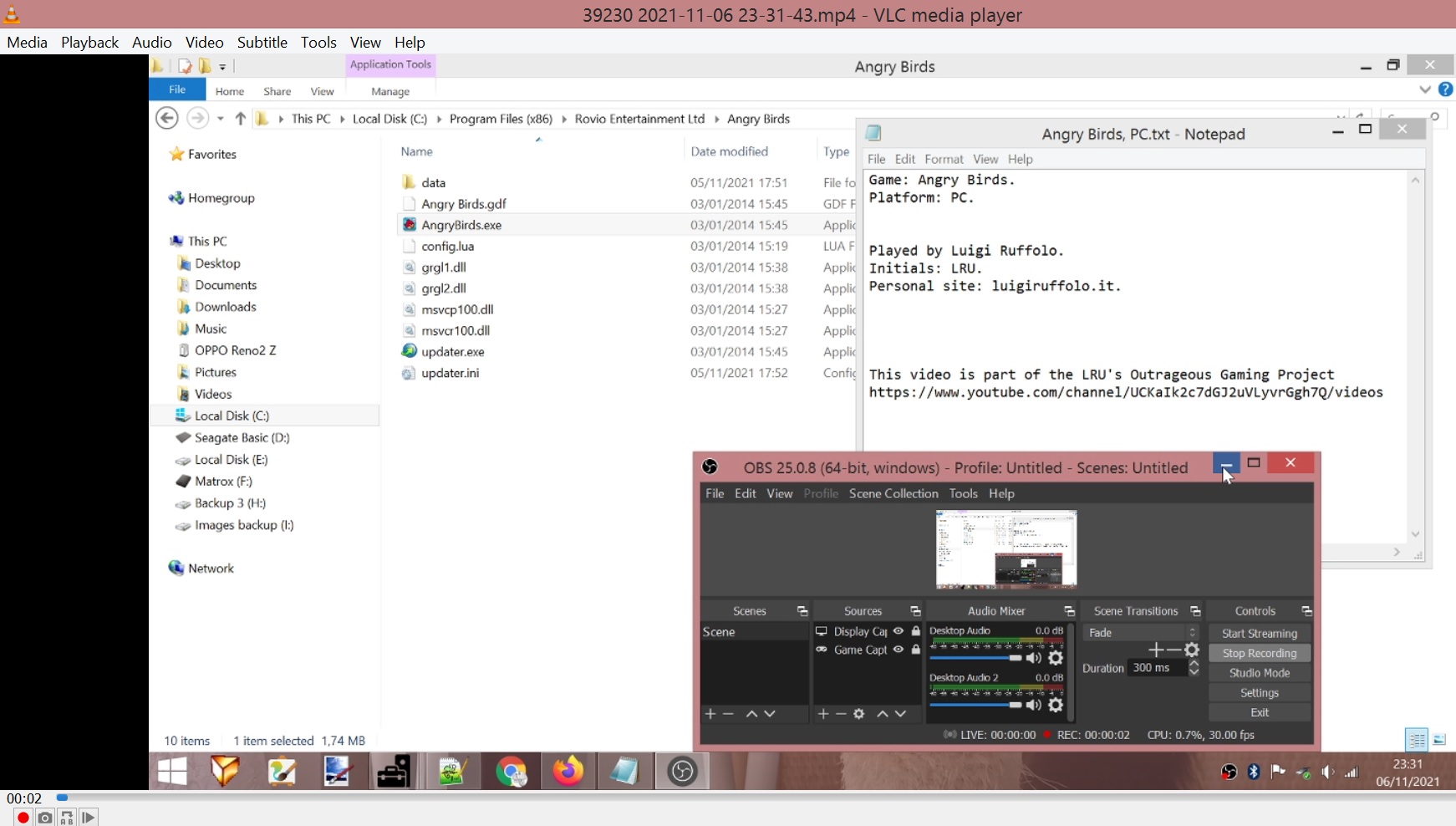Open the Fade scene transition dropdown
The height and width of the screenshot is (826, 1456).
click(1140, 633)
